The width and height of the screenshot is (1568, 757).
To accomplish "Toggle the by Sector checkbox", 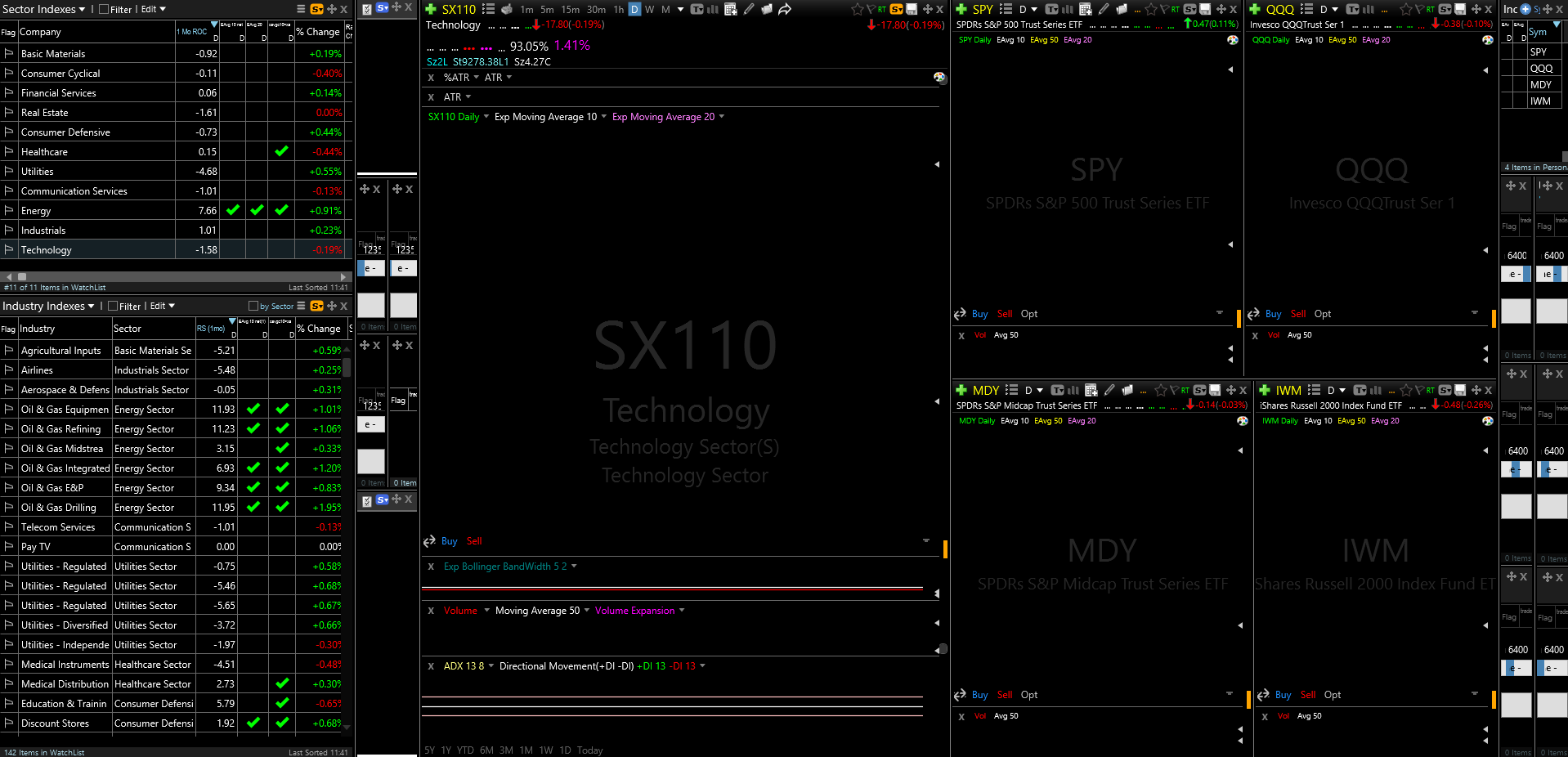I will tap(253, 307).
